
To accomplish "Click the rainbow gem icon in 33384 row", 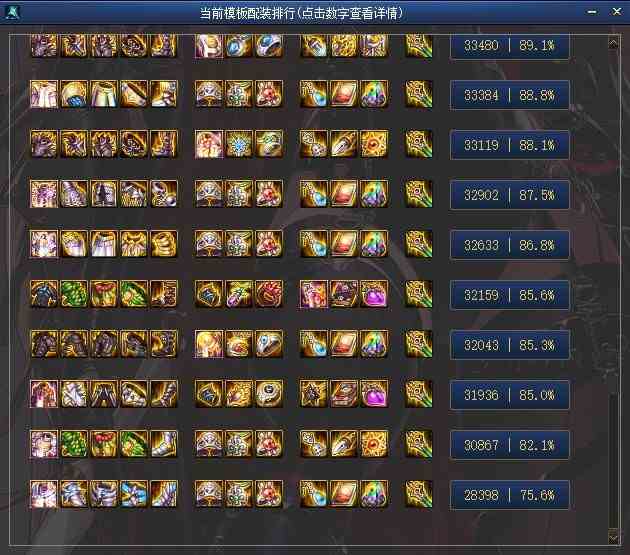I will (374, 94).
